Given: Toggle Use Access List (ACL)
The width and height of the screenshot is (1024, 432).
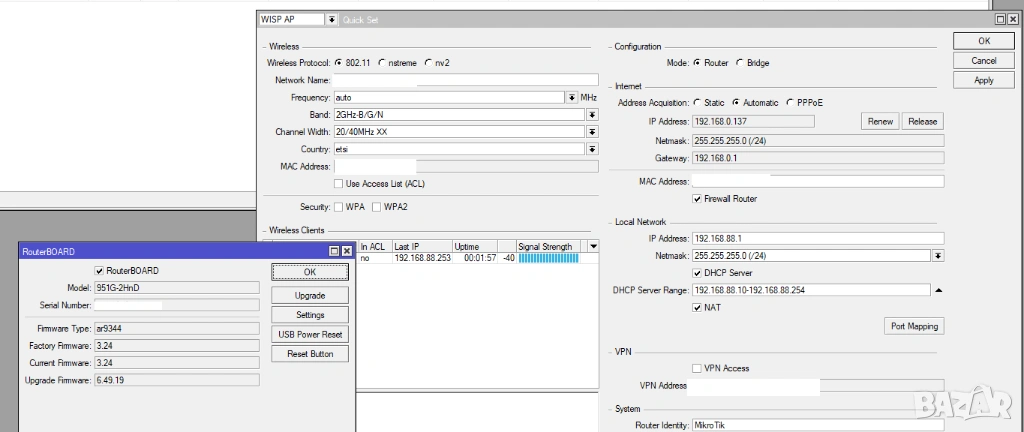Looking at the screenshot, I should tap(338, 184).
